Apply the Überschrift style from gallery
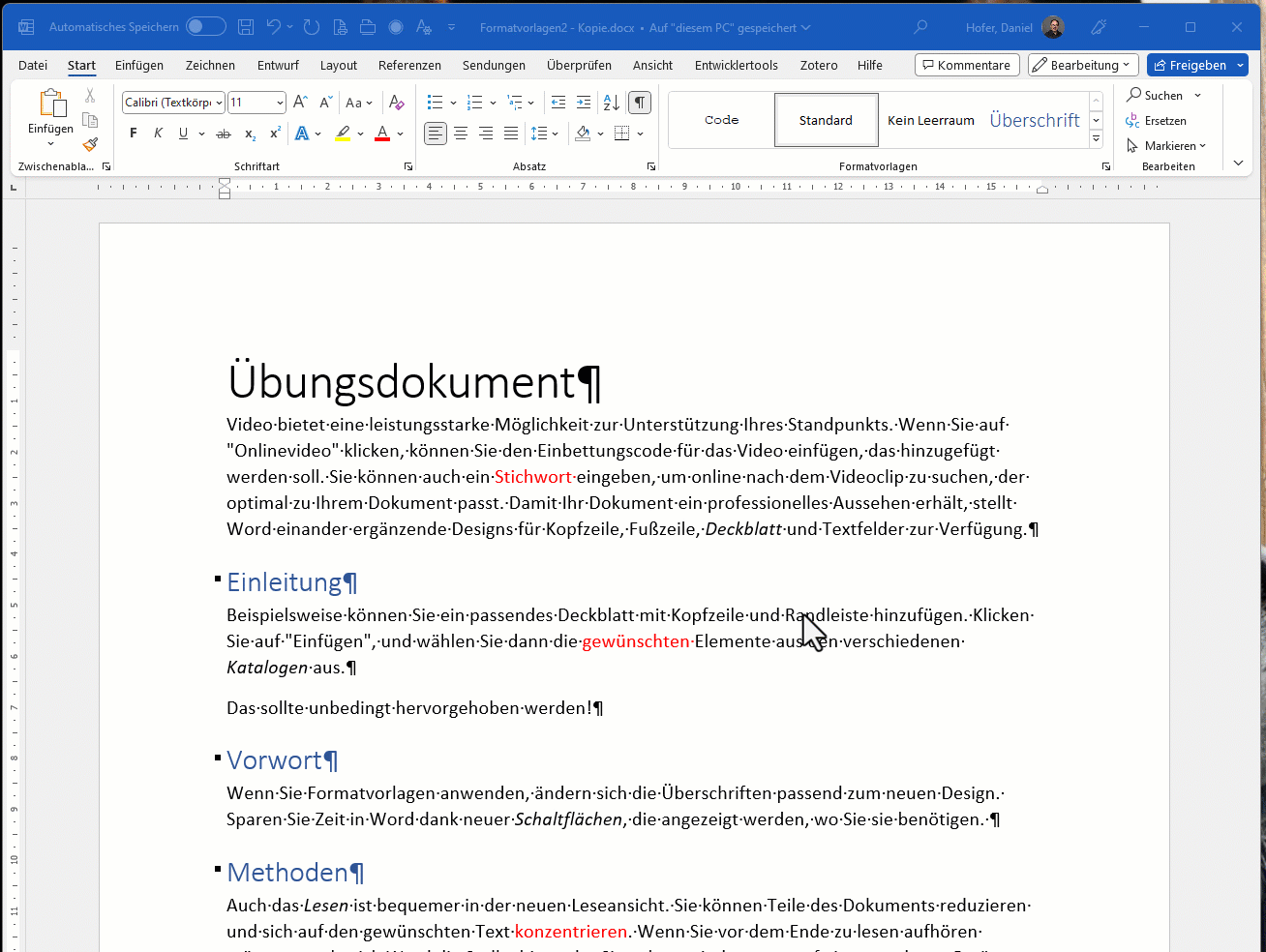Screen dimensions: 1266x952 [1034, 120]
